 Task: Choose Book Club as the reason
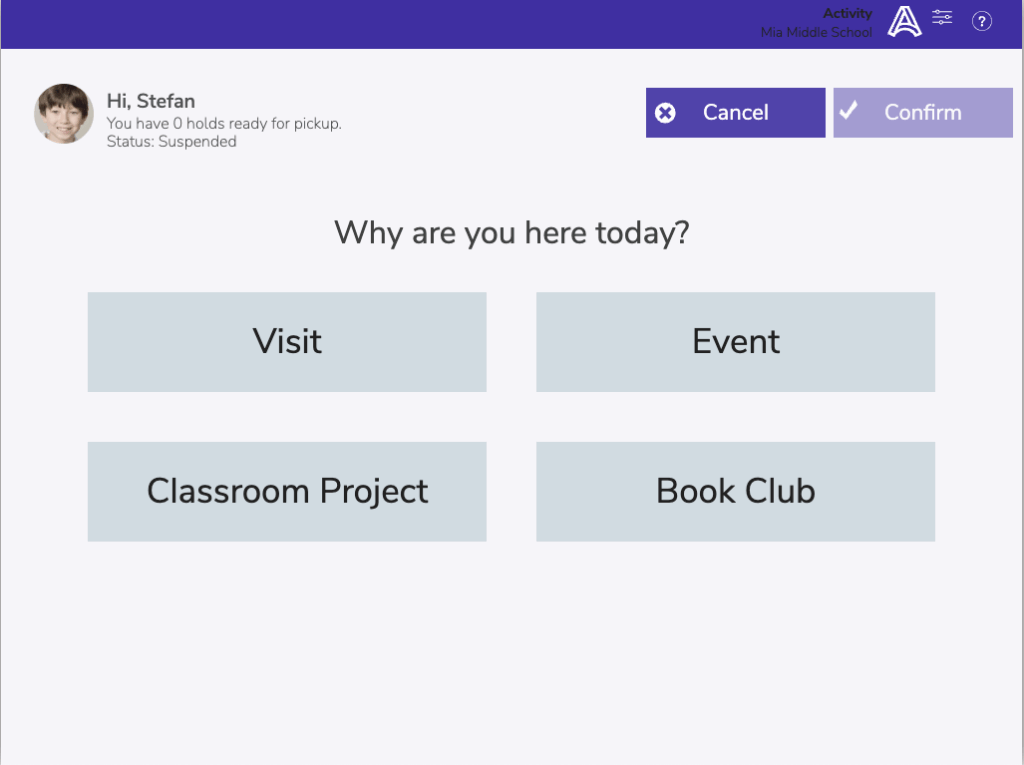pyautogui.click(x=735, y=492)
